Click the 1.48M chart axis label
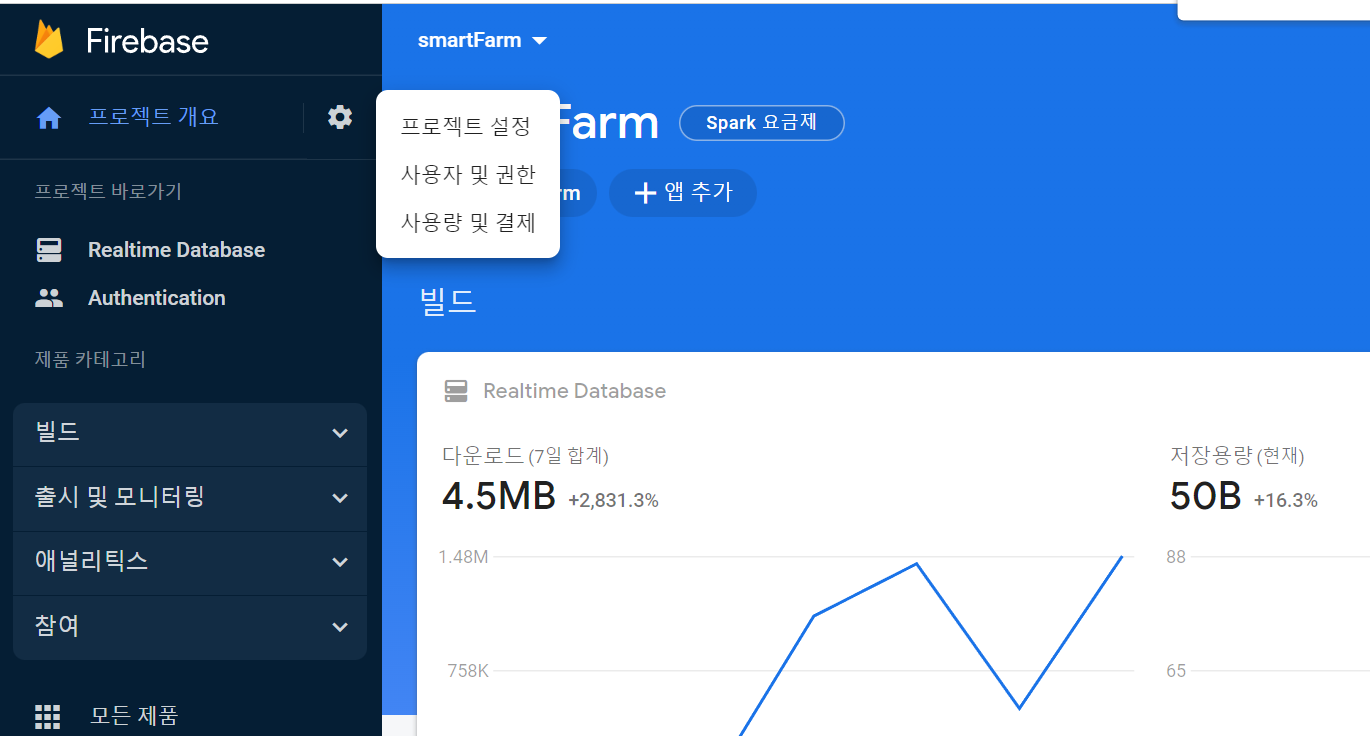This screenshot has height=736, width=1370. pyautogui.click(x=463, y=557)
